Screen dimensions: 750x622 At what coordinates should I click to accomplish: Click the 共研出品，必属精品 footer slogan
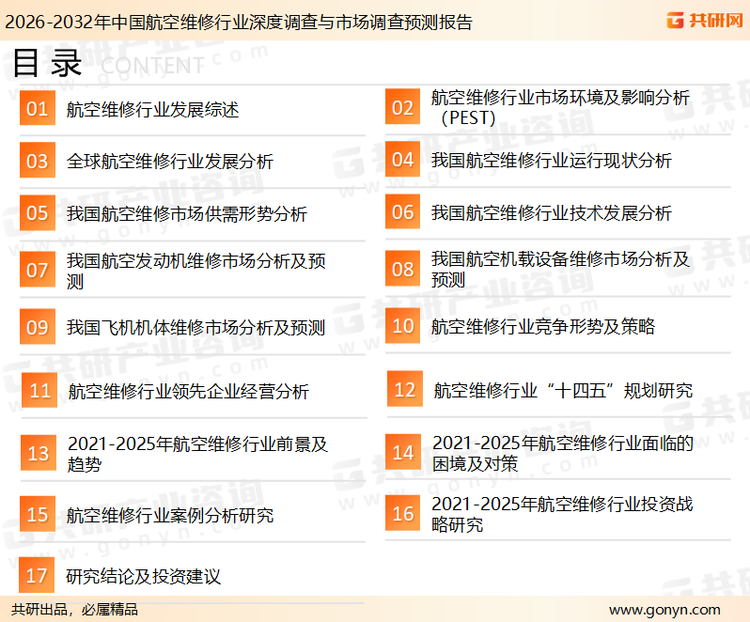[x=75, y=609]
